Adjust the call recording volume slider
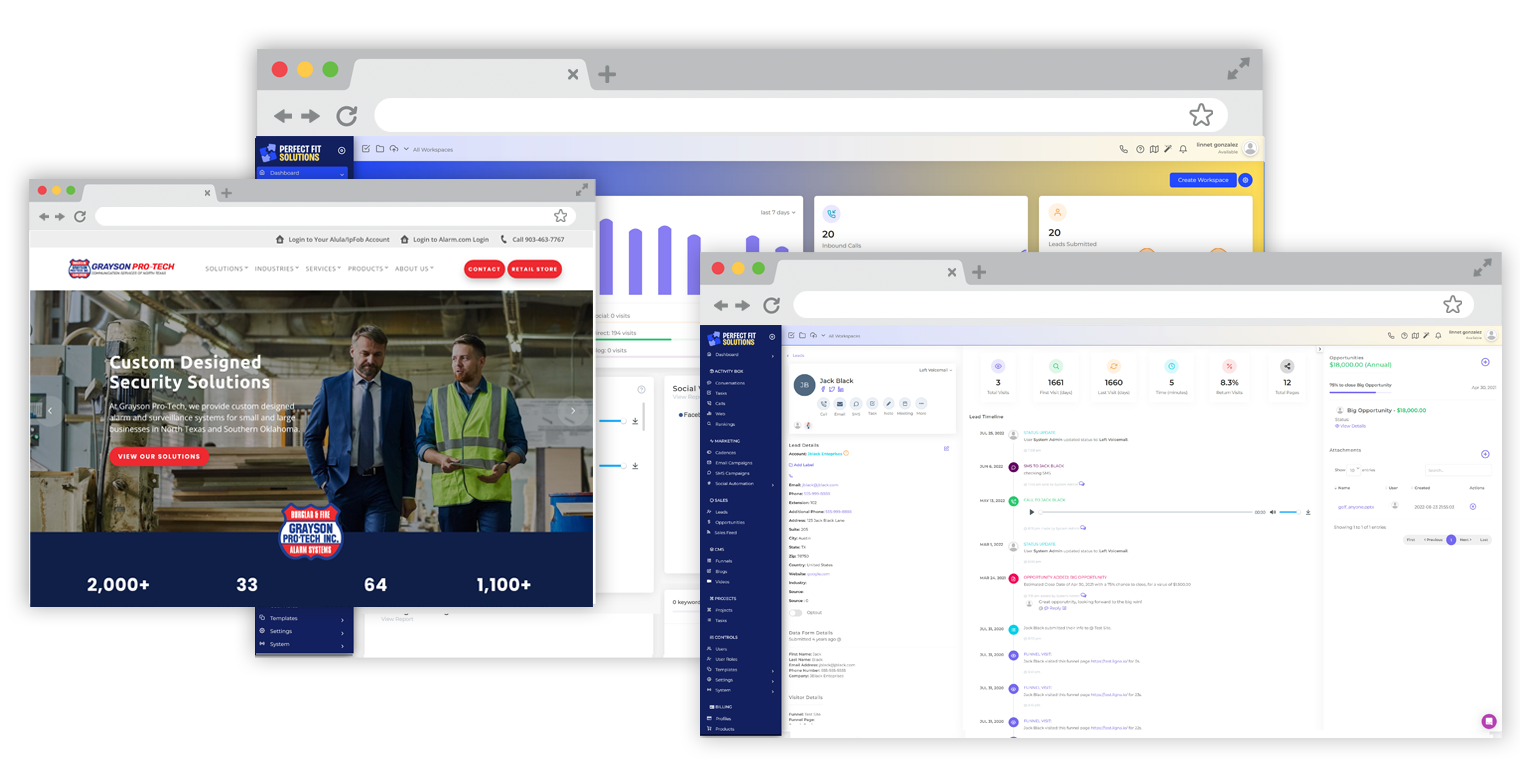 click(x=1289, y=512)
